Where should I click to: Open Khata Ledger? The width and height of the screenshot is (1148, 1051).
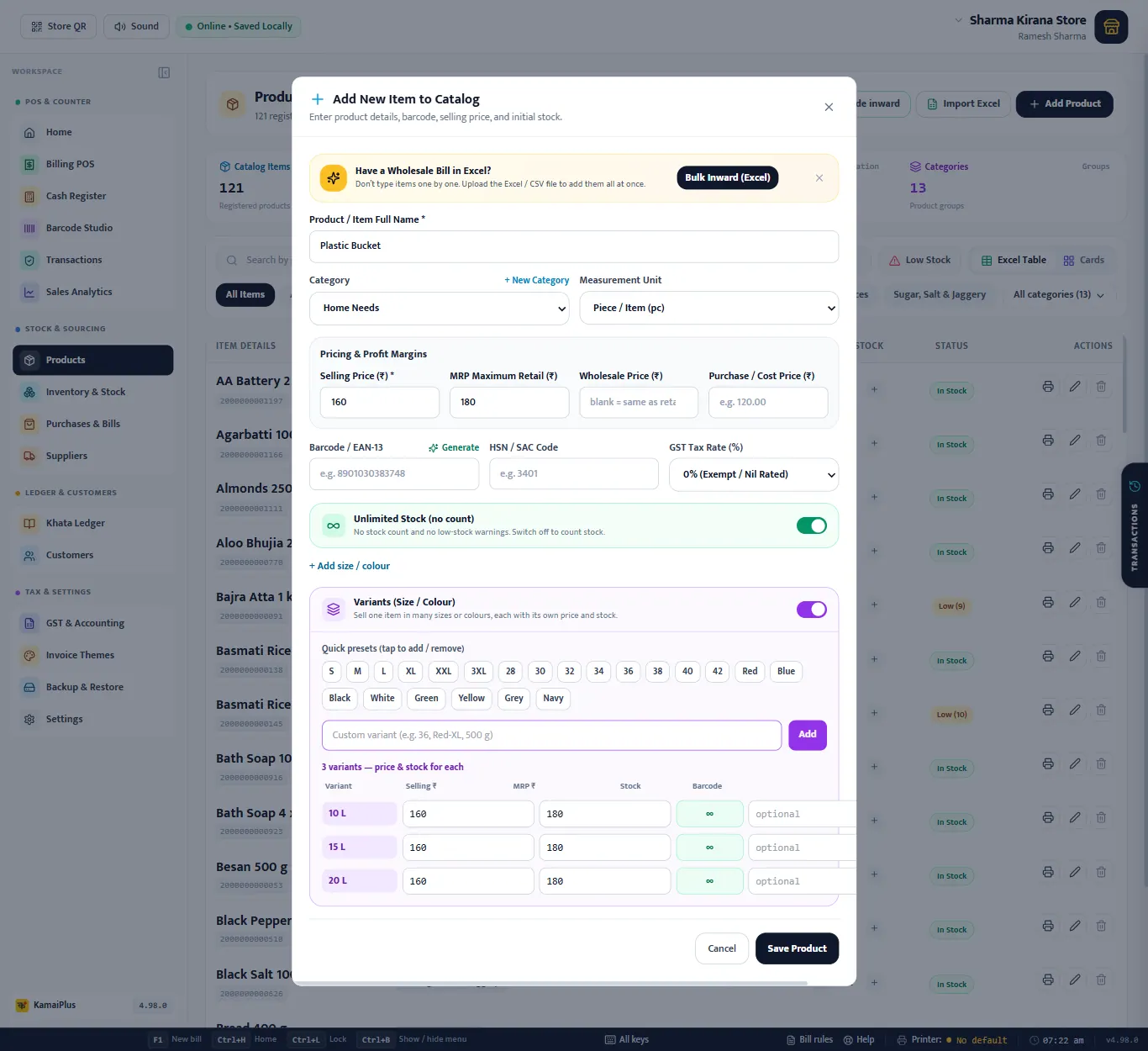tap(92, 523)
